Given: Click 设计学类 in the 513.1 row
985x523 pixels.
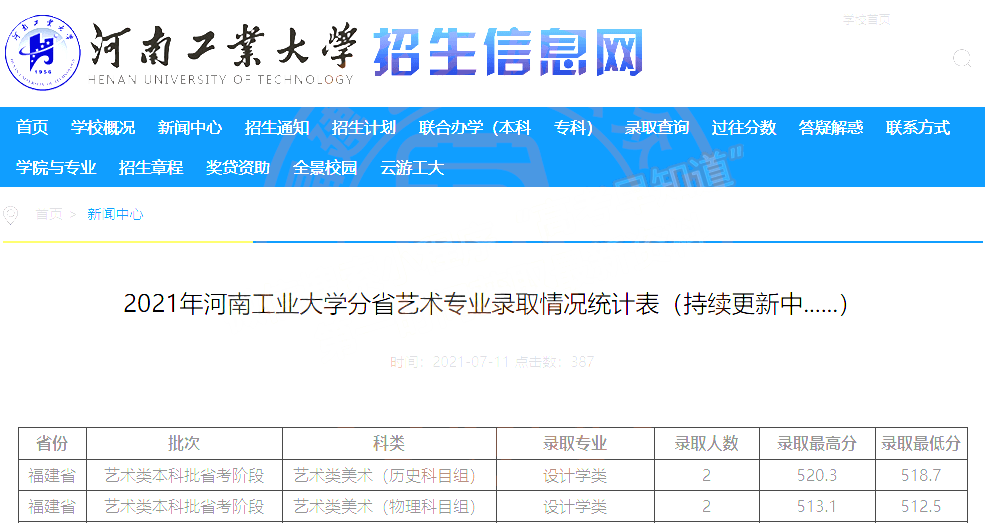Looking at the screenshot, I should click(575, 506).
